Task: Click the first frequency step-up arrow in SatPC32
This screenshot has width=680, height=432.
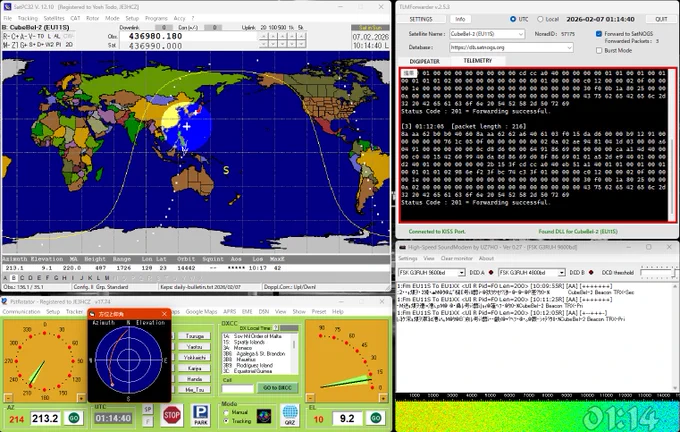Action: click(x=263, y=36)
